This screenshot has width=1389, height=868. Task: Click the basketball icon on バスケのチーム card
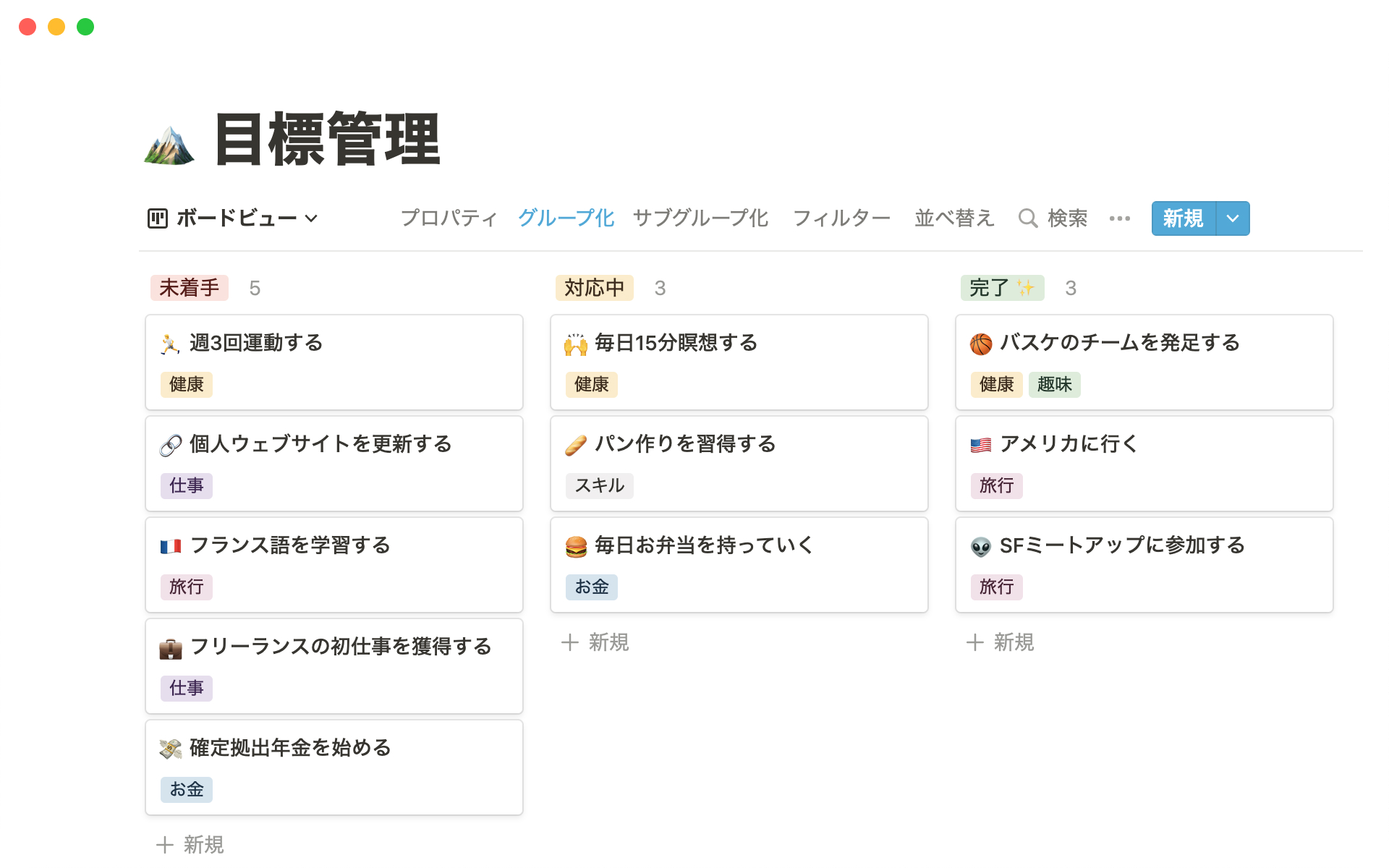tap(980, 344)
